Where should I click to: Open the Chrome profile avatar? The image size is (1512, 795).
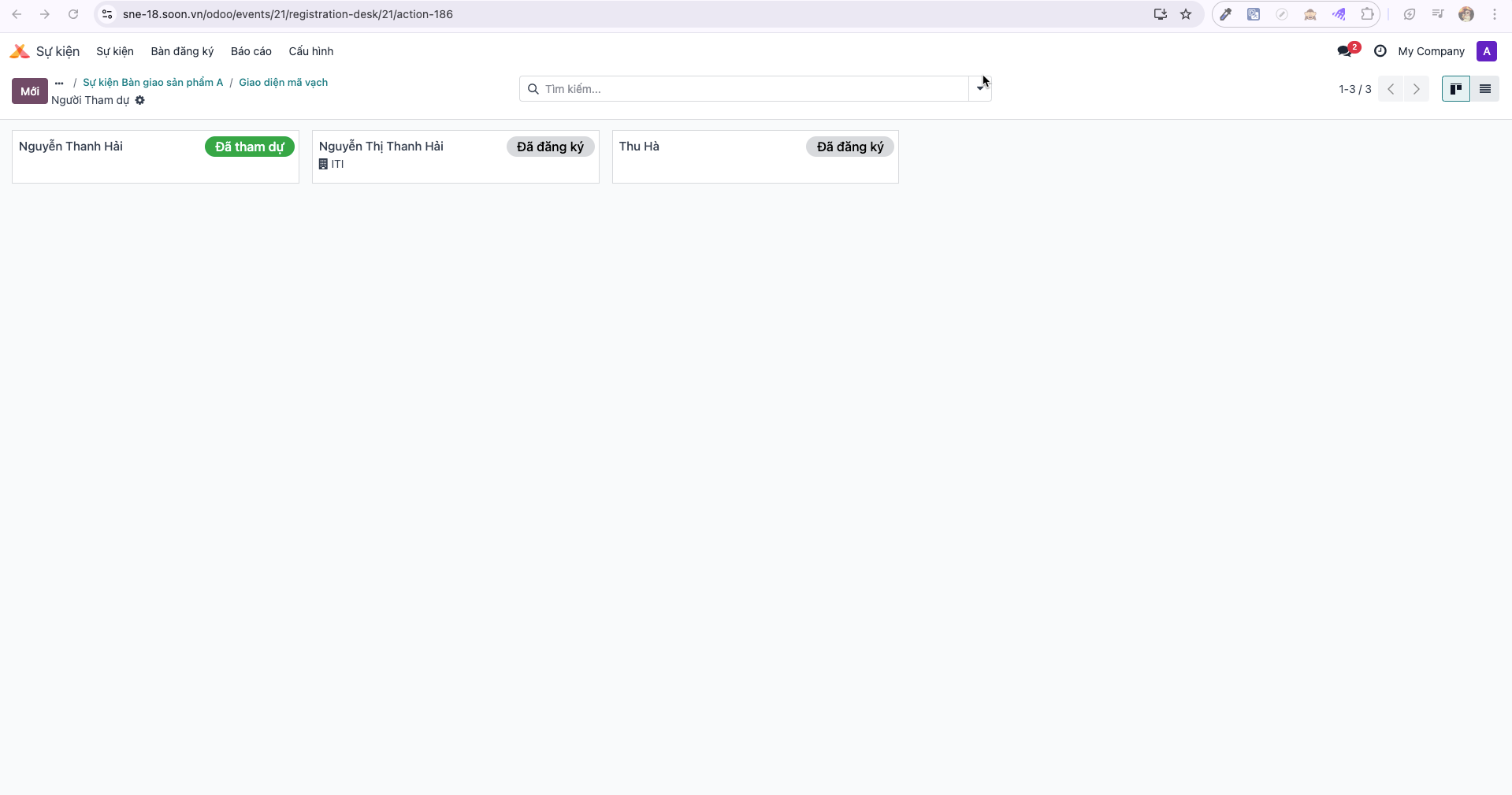point(1466,14)
